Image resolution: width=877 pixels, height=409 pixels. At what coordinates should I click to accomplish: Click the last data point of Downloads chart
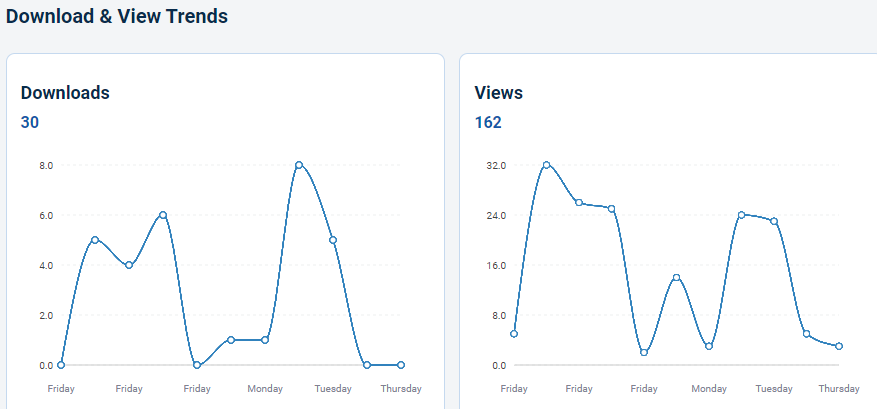(401, 365)
